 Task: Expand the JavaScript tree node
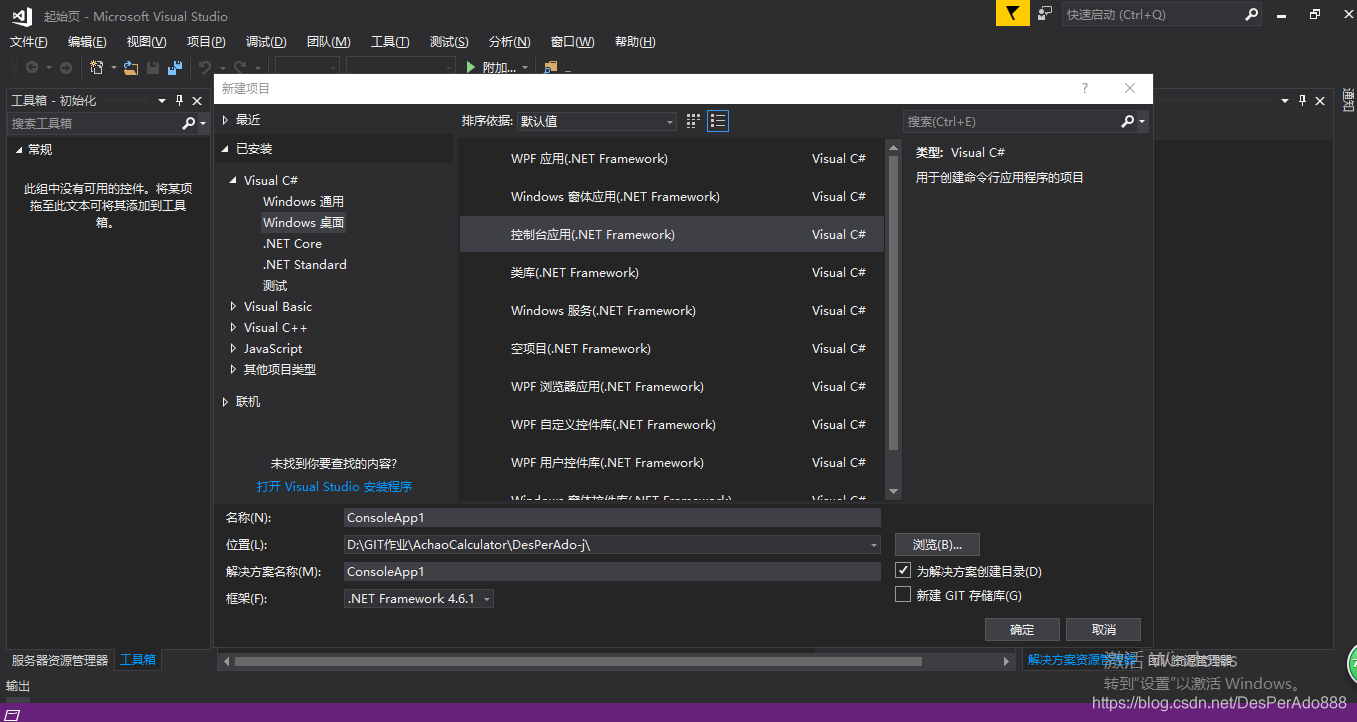(x=233, y=349)
